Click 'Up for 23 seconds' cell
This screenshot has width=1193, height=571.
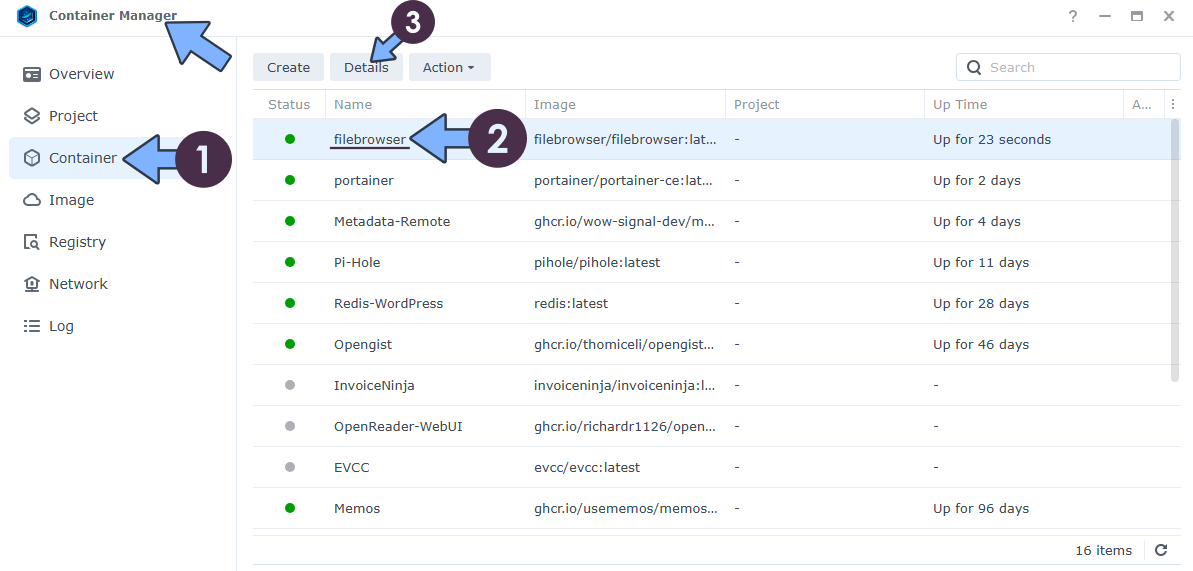tap(992, 139)
